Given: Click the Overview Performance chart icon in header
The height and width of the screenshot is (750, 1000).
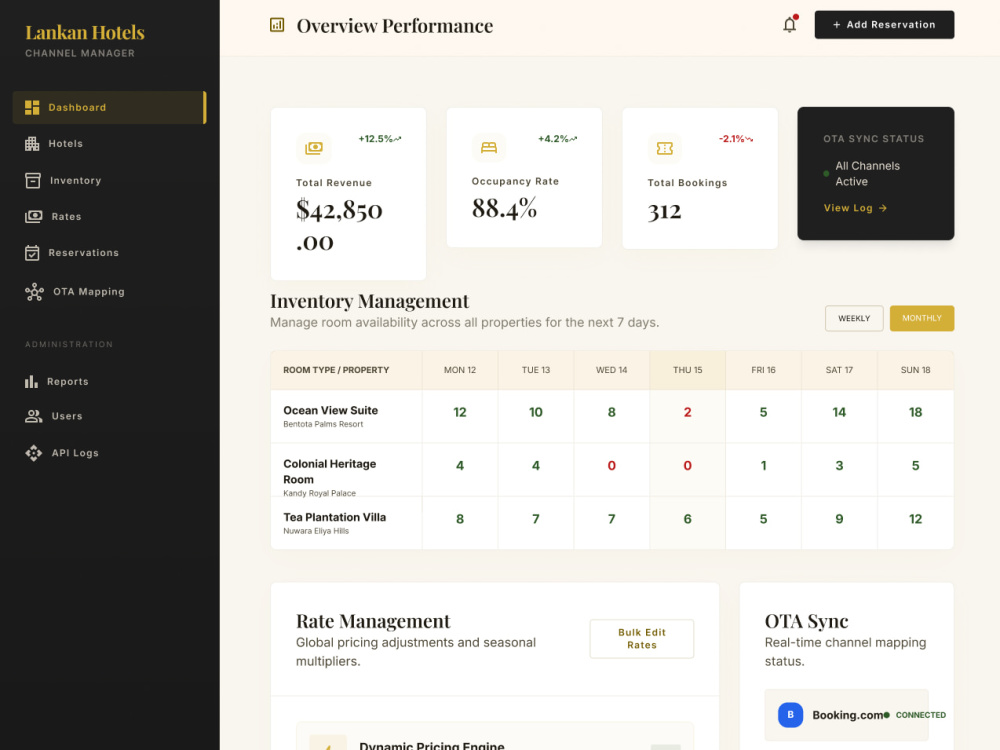Looking at the screenshot, I should pos(277,25).
